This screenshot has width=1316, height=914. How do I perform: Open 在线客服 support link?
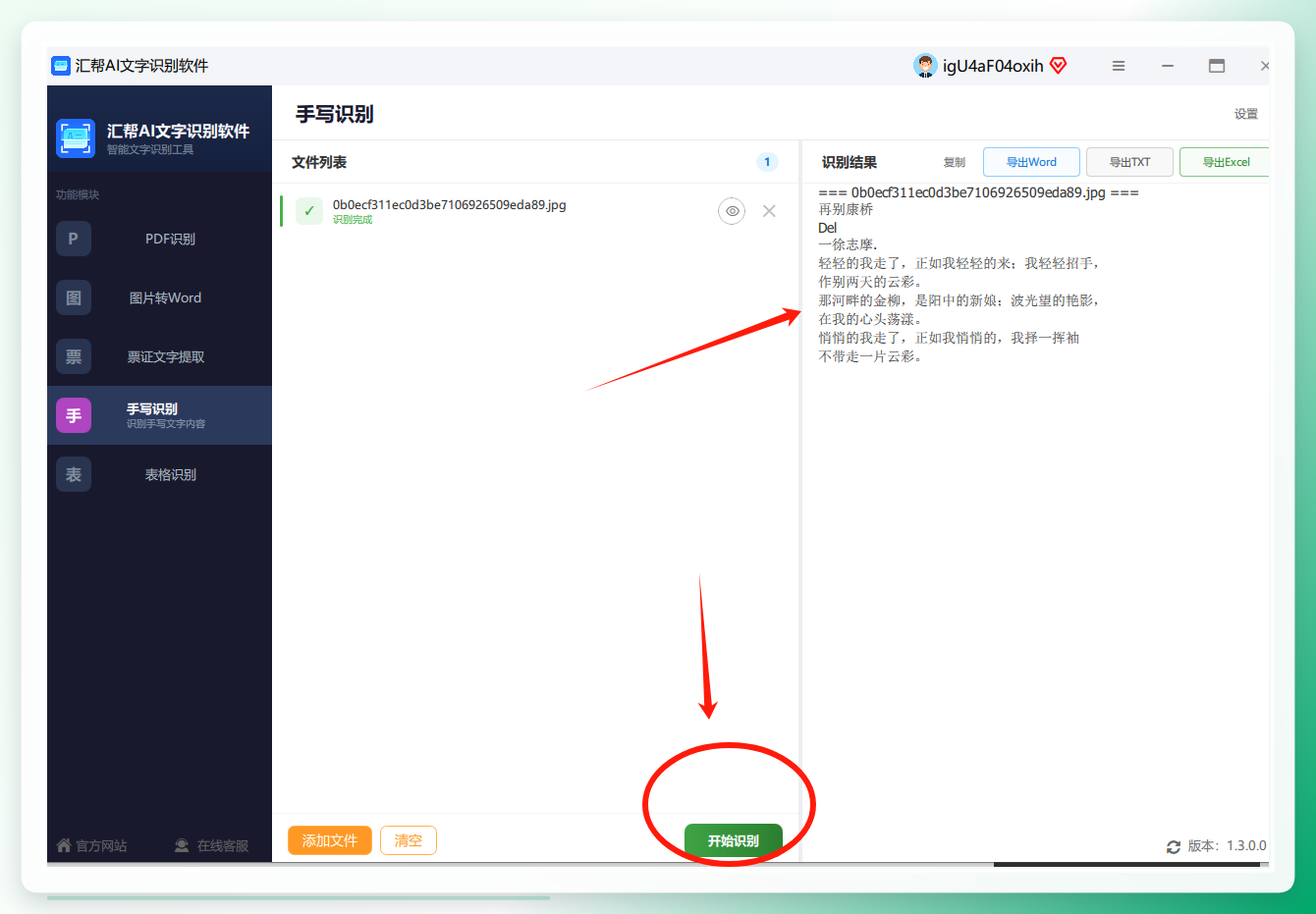211,845
